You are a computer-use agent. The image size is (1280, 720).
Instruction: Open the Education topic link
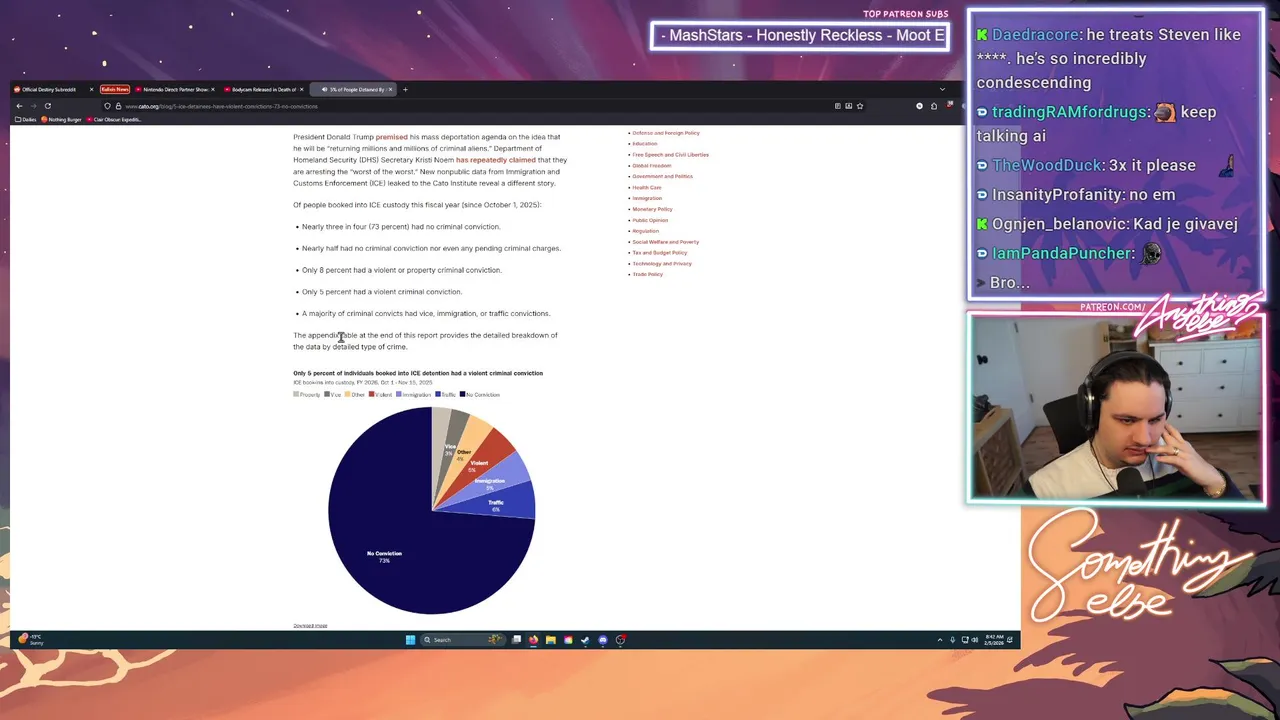coord(645,144)
